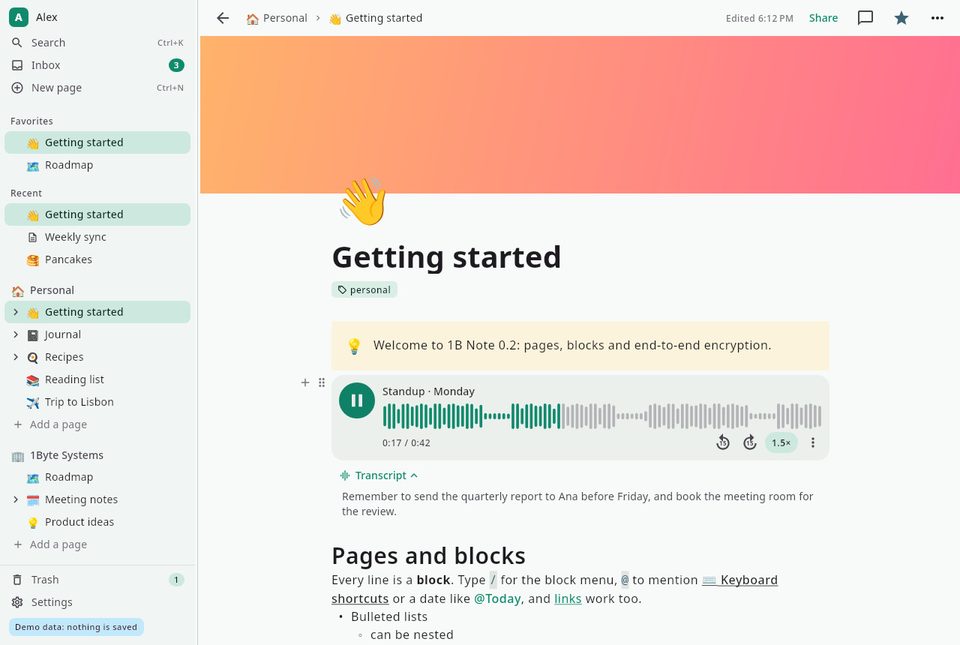Change the 1.5× playback speed
This screenshot has width=960, height=645.
[781, 442]
